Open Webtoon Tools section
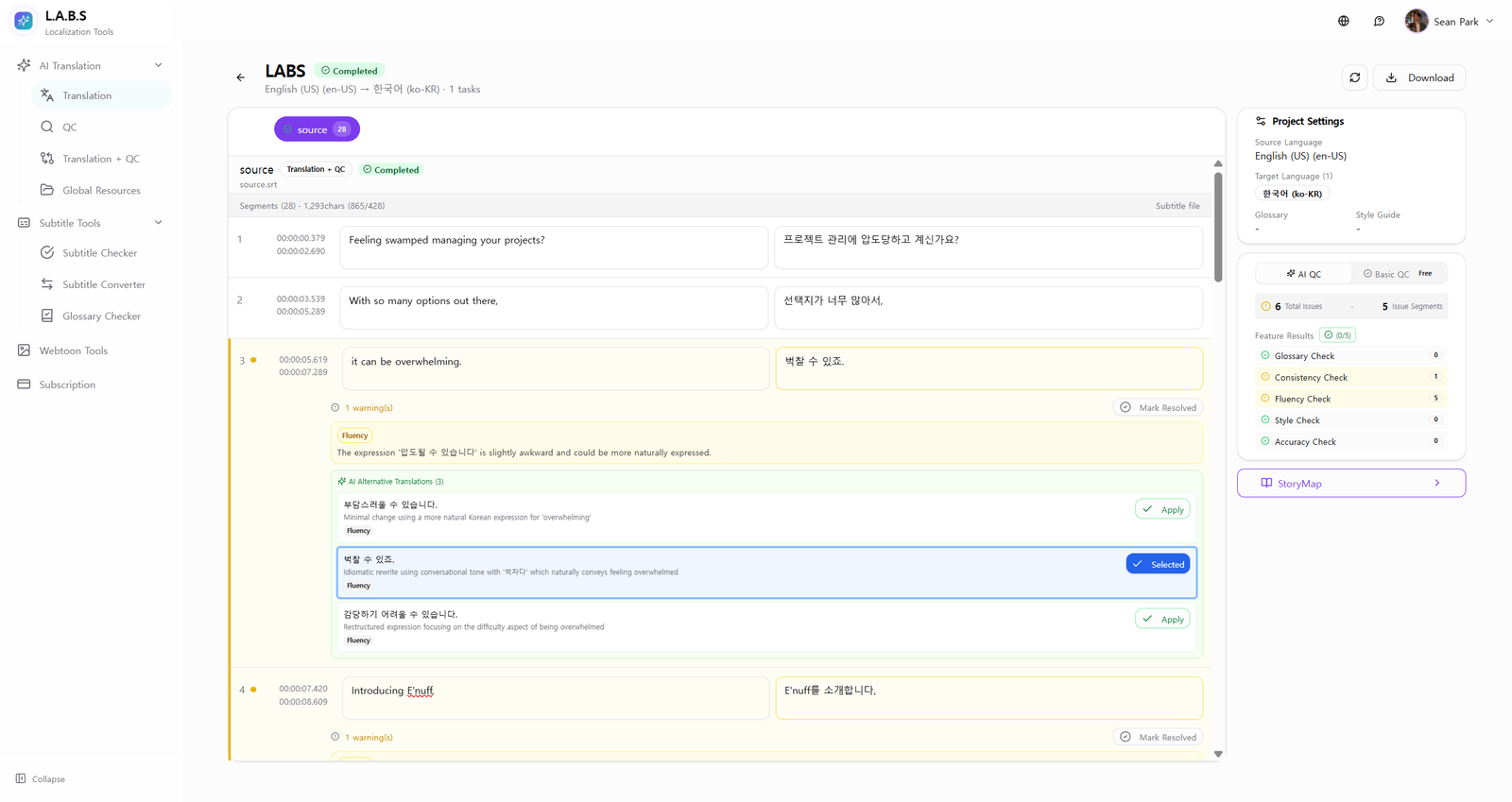 73,350
